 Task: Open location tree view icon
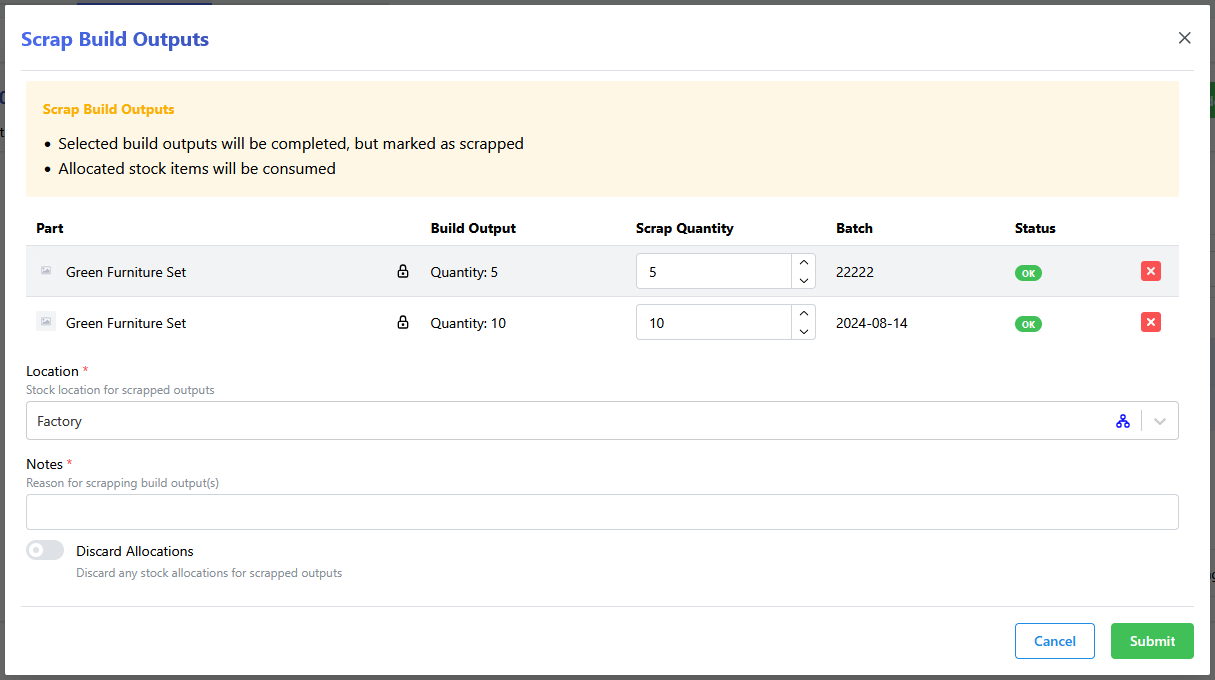1122,421
